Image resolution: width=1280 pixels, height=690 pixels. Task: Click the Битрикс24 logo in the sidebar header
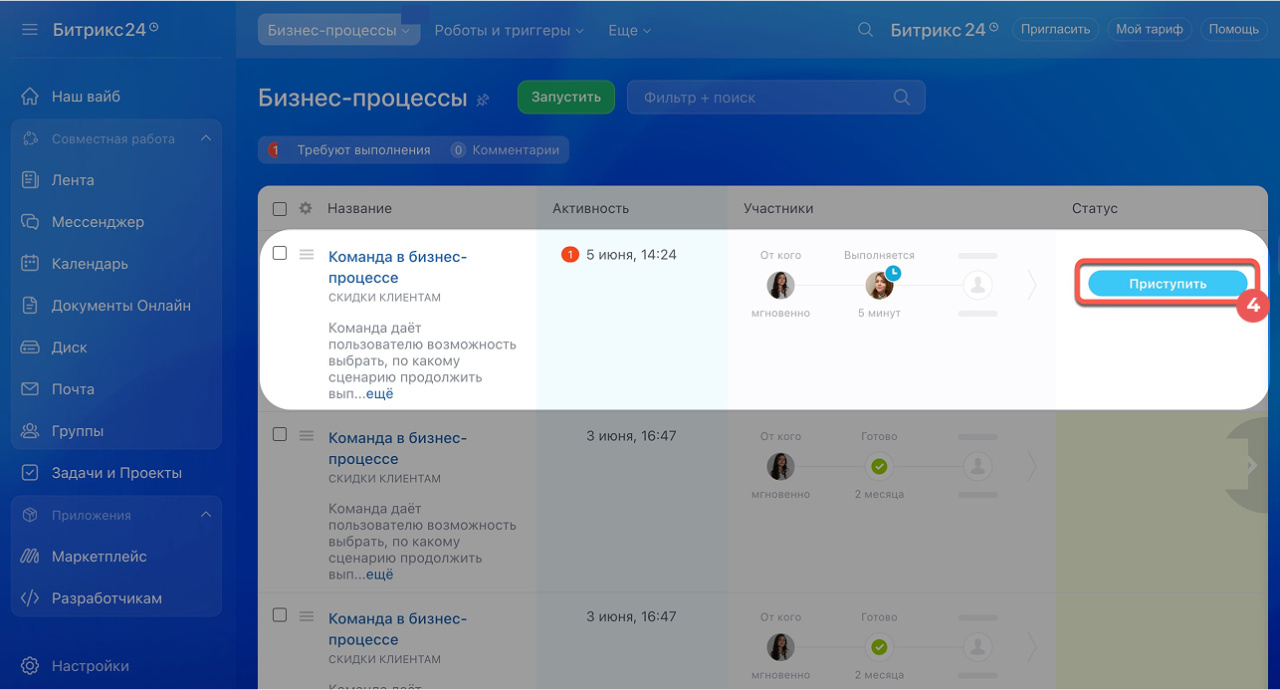coord(105,30)
